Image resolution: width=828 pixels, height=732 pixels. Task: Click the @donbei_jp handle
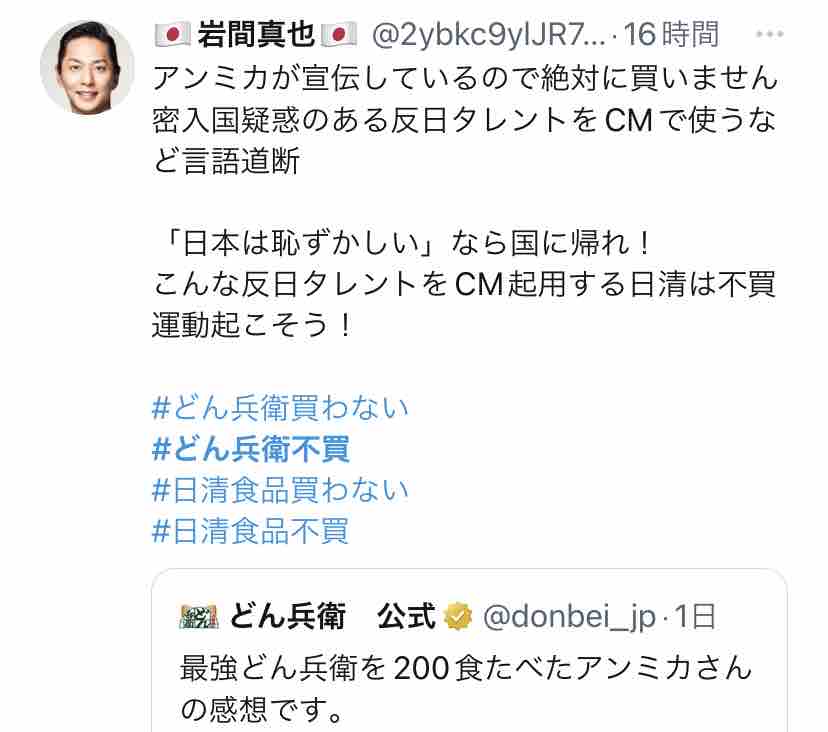(569, 616)
